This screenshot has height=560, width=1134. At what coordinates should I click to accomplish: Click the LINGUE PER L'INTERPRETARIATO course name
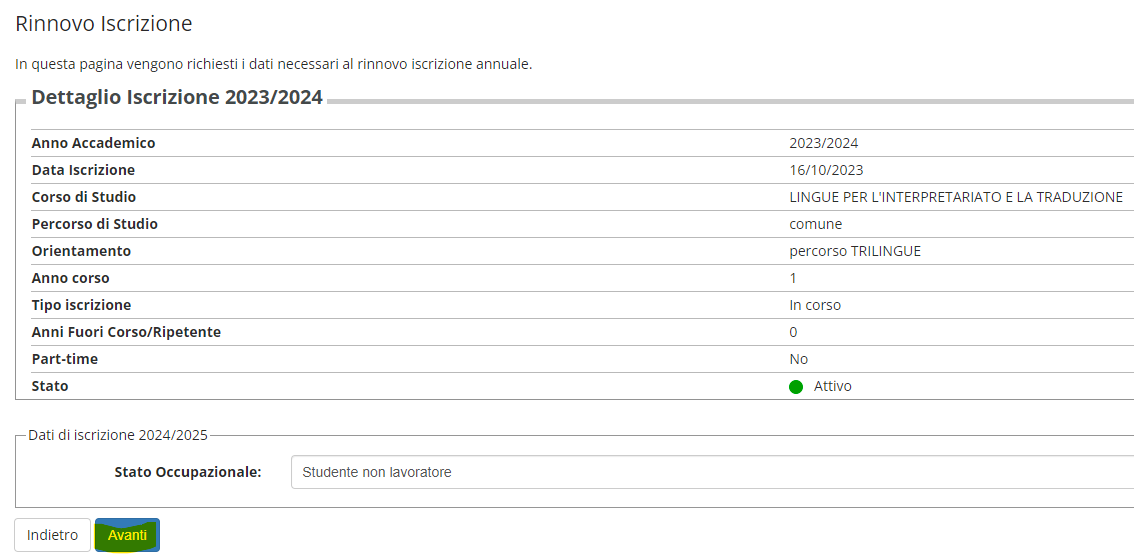pos(955,197)
